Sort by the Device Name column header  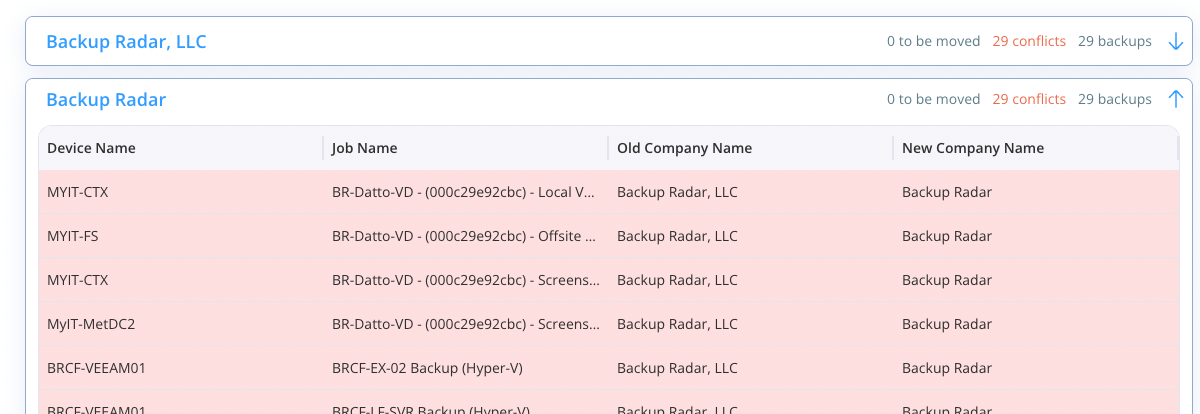pyautogui.click(x=91, y=148)
